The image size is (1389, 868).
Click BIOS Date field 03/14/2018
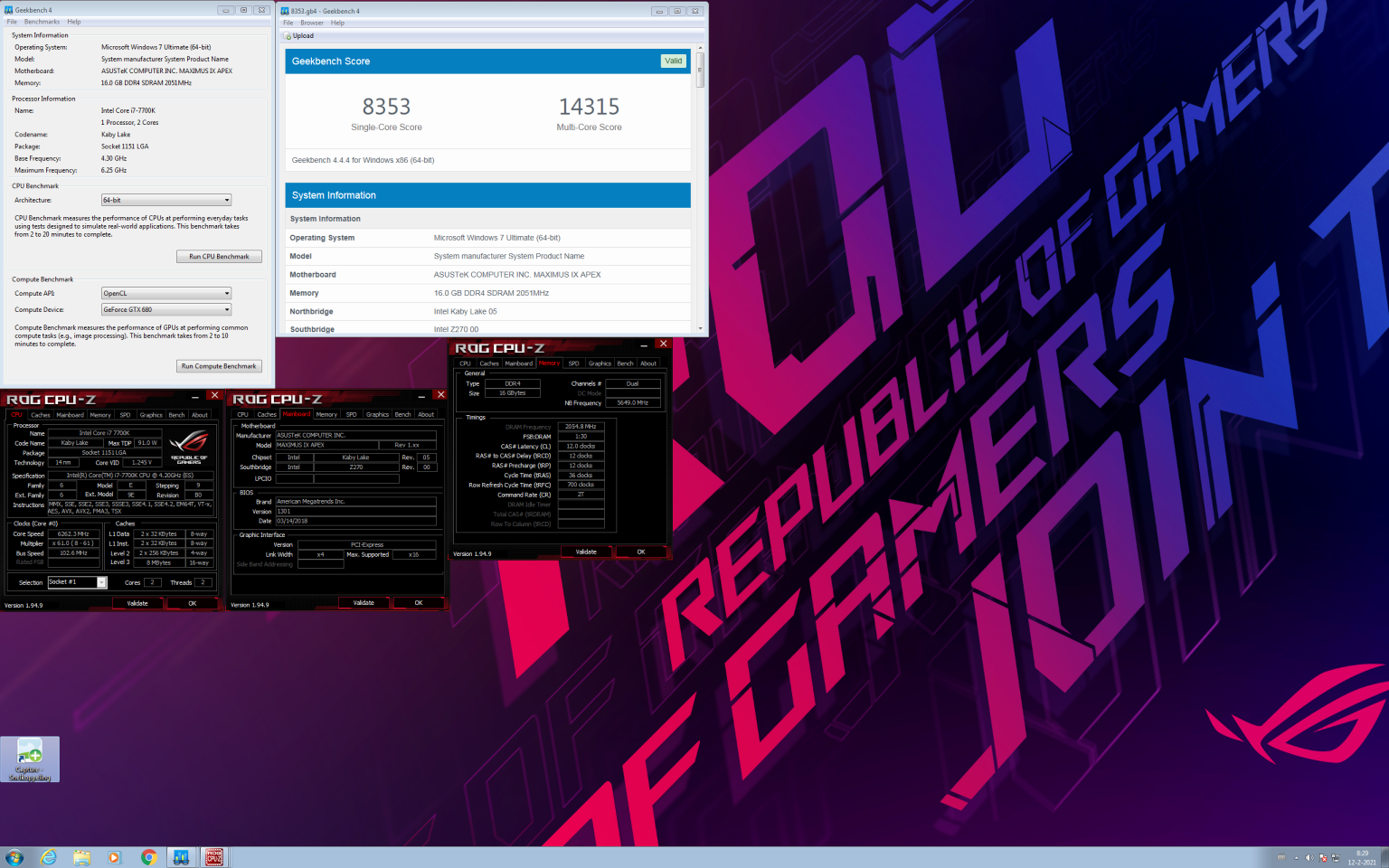(356, 521)
